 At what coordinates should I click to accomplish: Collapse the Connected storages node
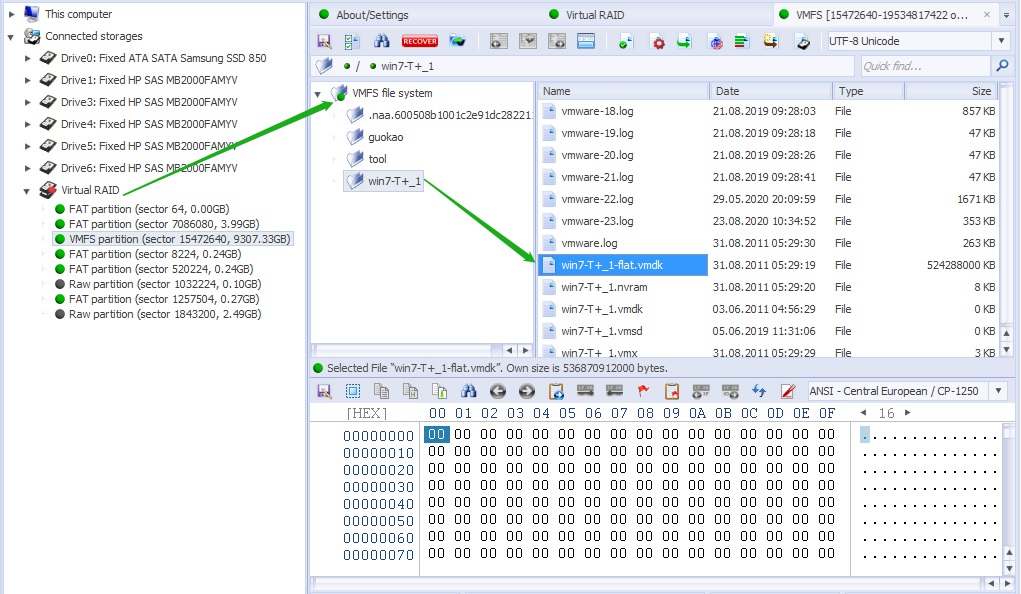pyautogui.click(x=11, y=37)
